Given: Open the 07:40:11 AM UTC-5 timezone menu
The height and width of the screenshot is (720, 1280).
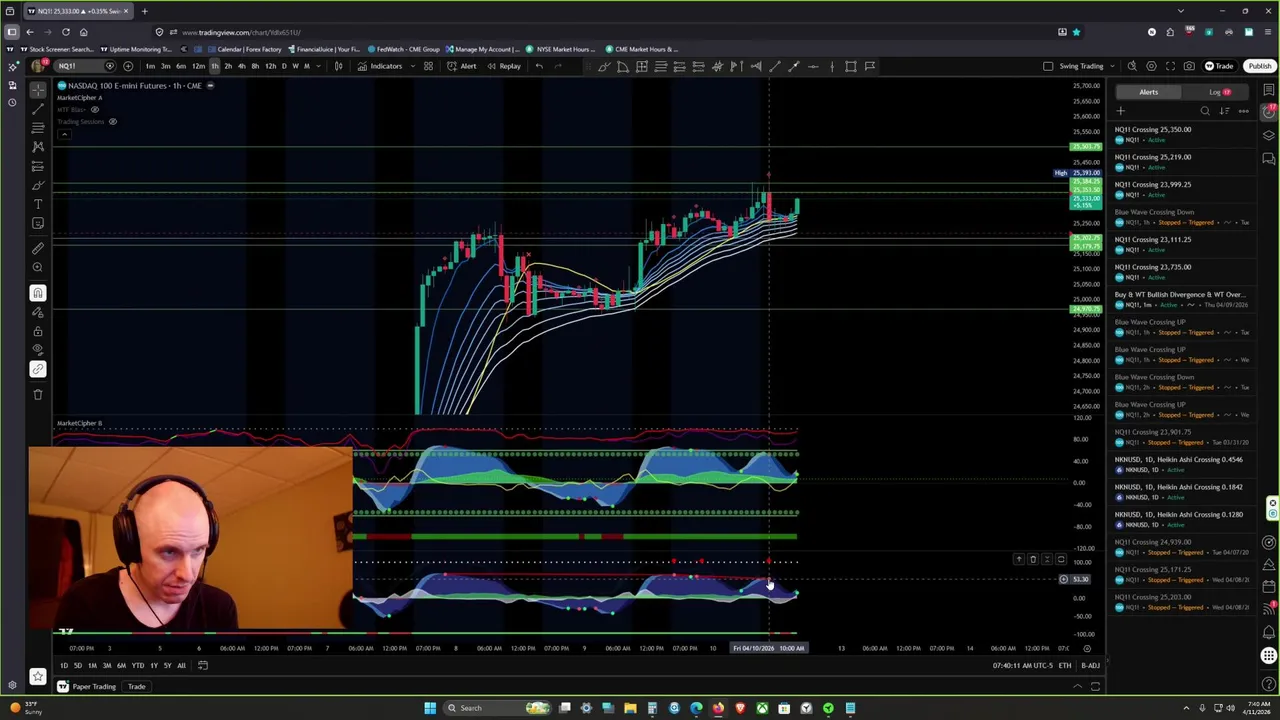Looking at the screenshot, I should click(1022, 666).
